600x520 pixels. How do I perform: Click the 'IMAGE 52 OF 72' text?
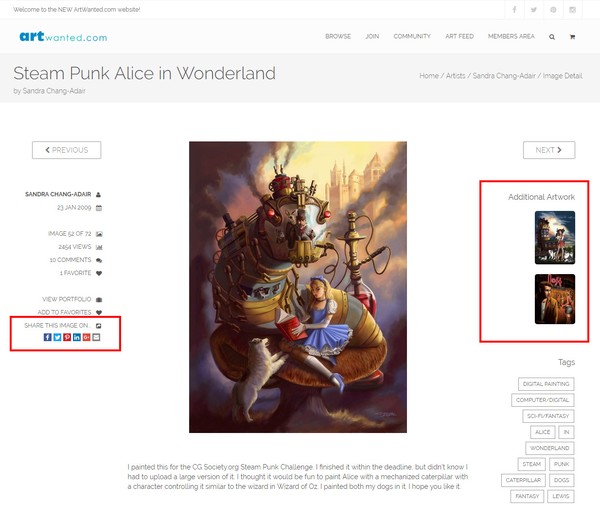(x=70, y=233)
